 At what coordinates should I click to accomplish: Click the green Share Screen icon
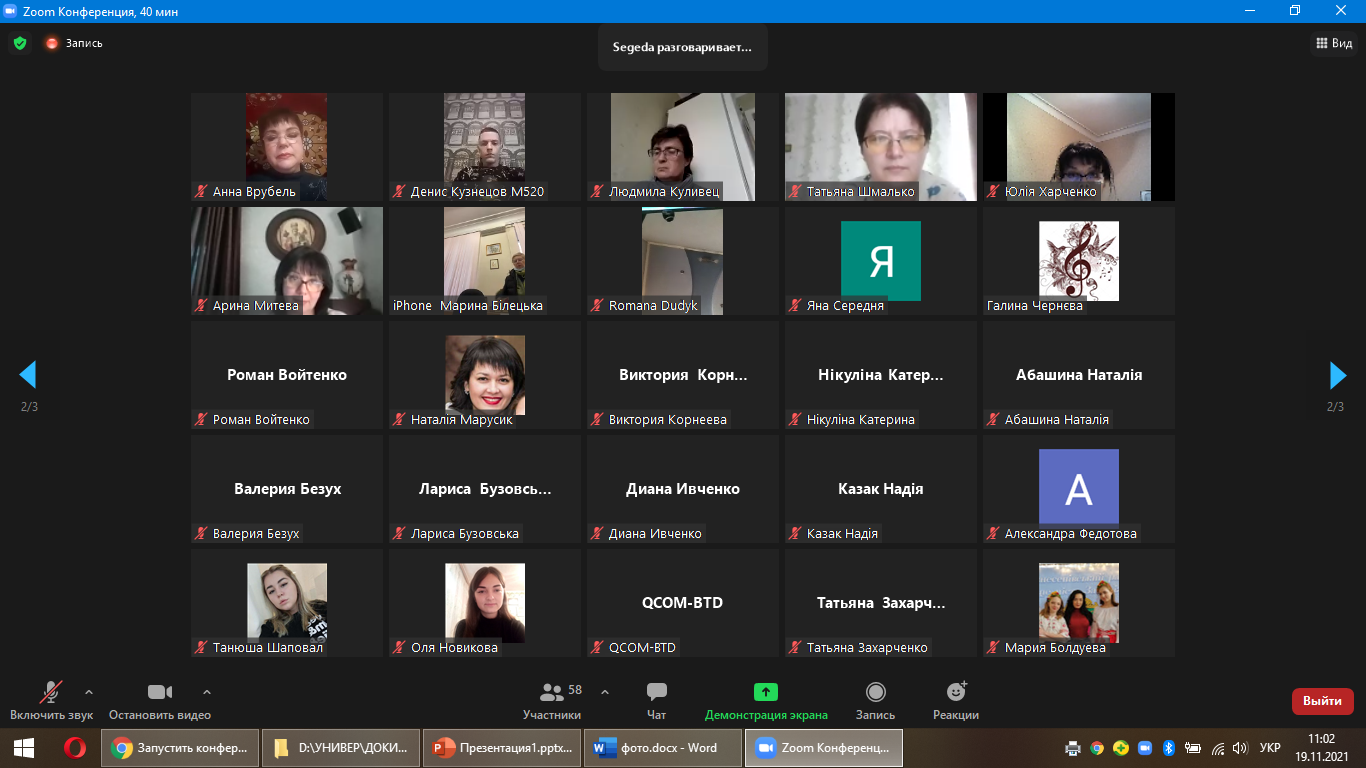[766, 692]
